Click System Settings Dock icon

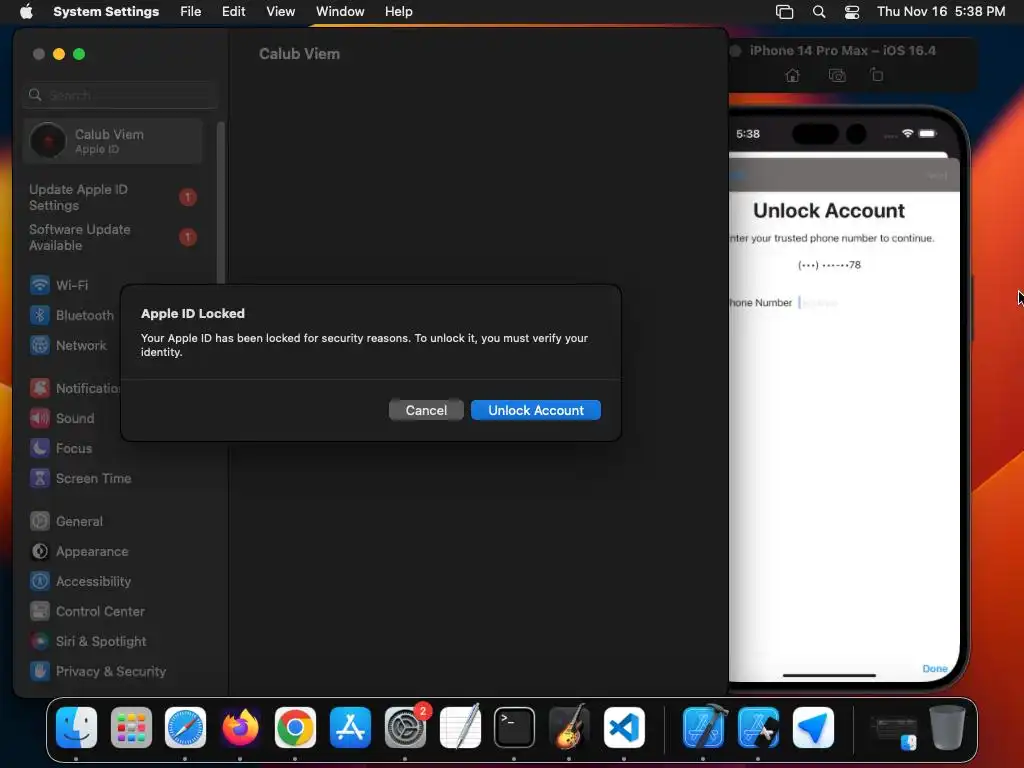pos(406,728)
